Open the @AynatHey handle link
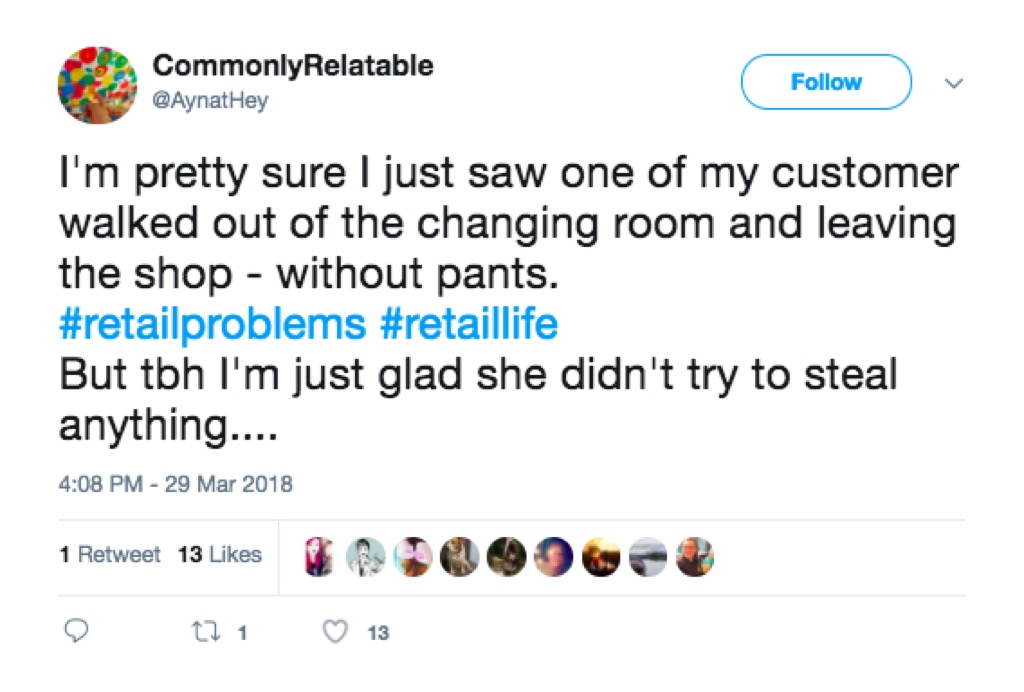The width and height of the screenshot is (1024, 692). (x=210, y=101)
